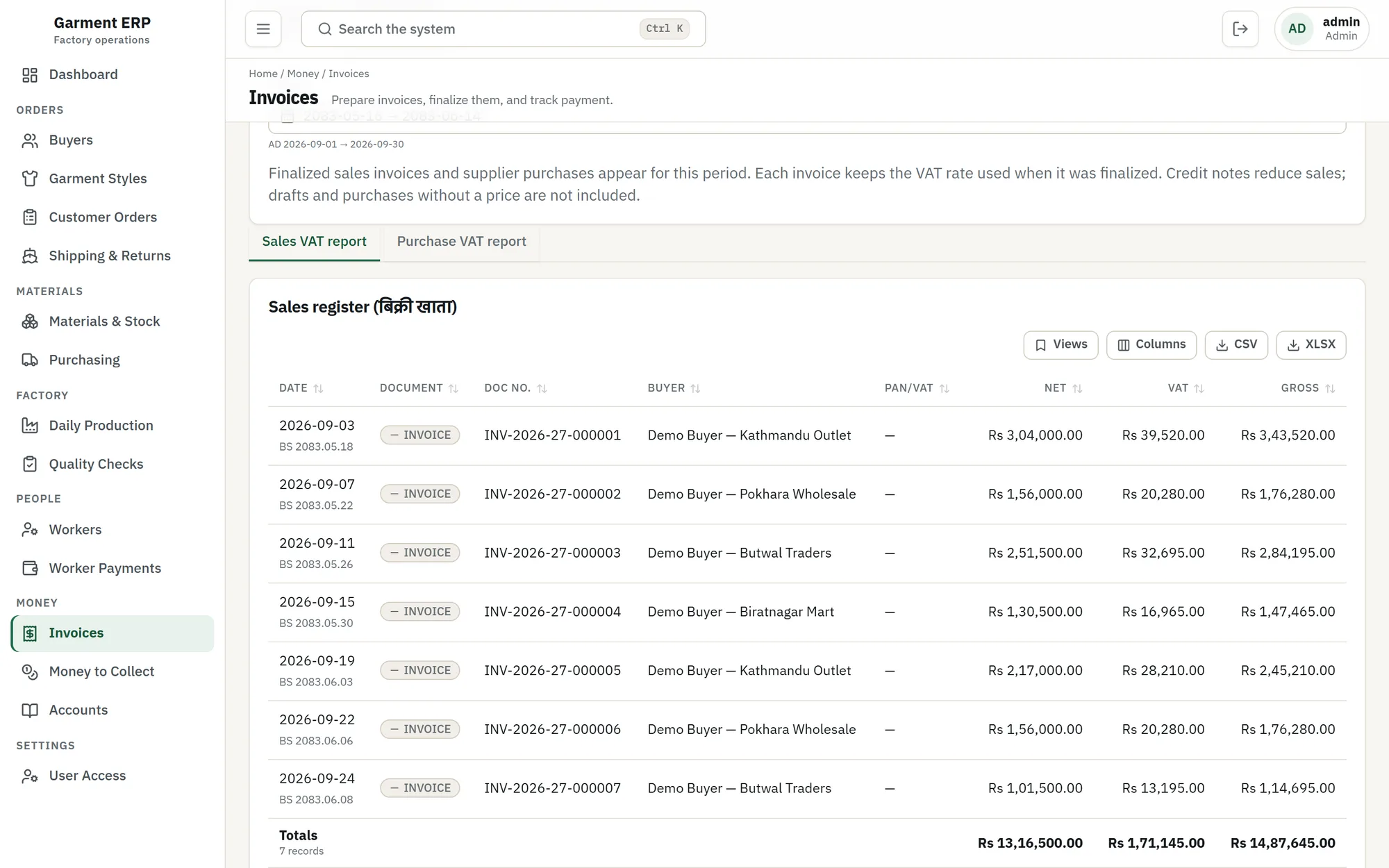Sort table by DOCUMENT column

click(419, 388)
